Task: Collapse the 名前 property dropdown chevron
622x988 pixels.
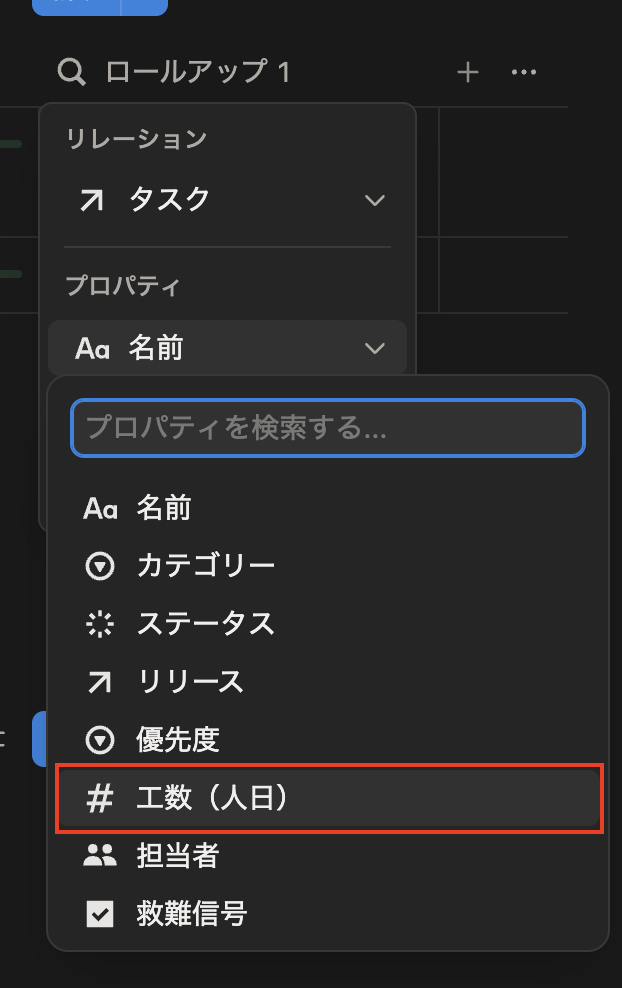Action: pyautogui.click(x=375, y=348)
